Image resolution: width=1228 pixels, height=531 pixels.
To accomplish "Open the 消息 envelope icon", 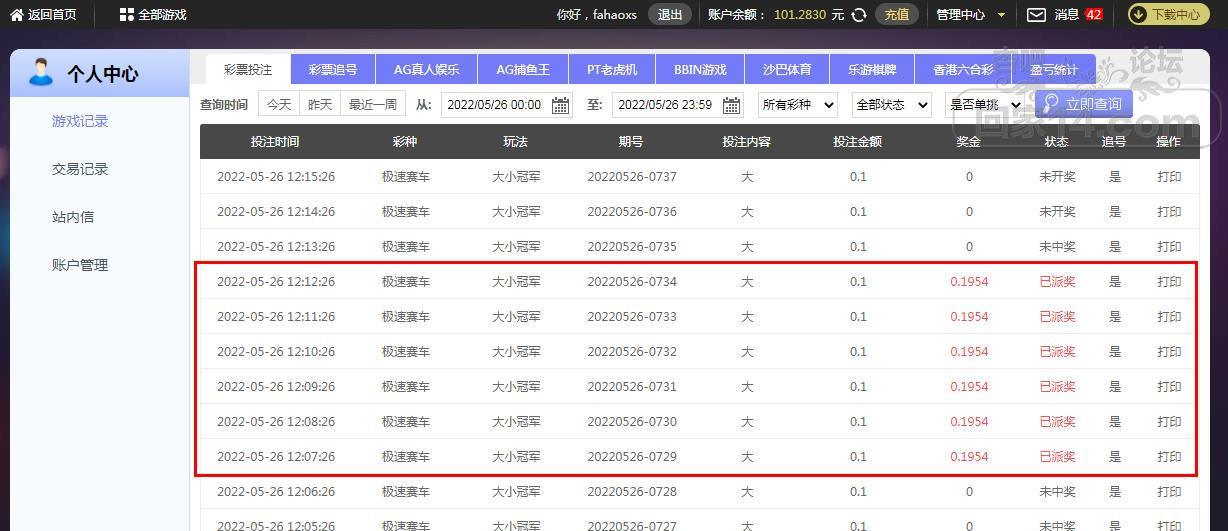I will coord(1037,15).
